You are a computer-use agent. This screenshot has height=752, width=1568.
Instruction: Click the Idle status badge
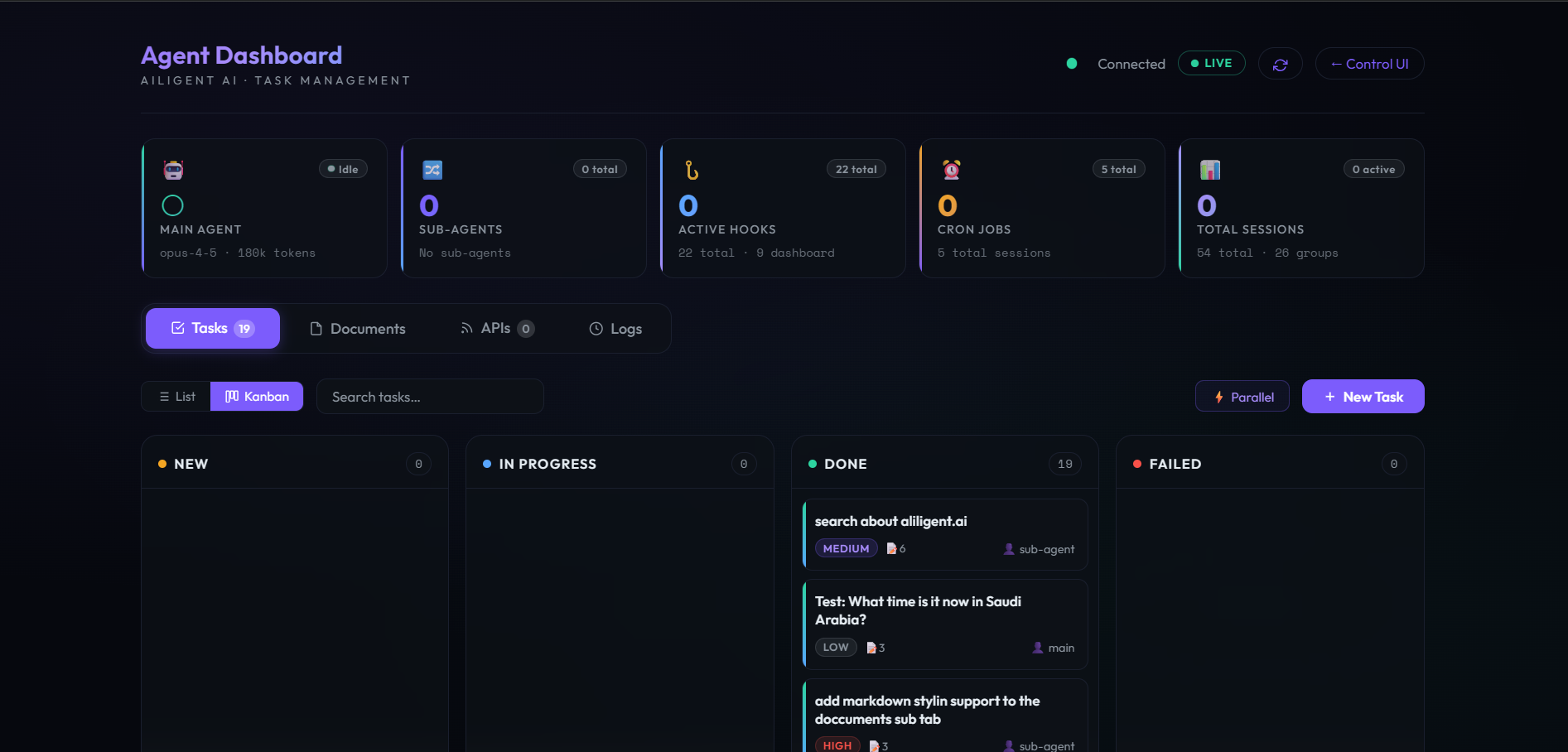(343, 169)
